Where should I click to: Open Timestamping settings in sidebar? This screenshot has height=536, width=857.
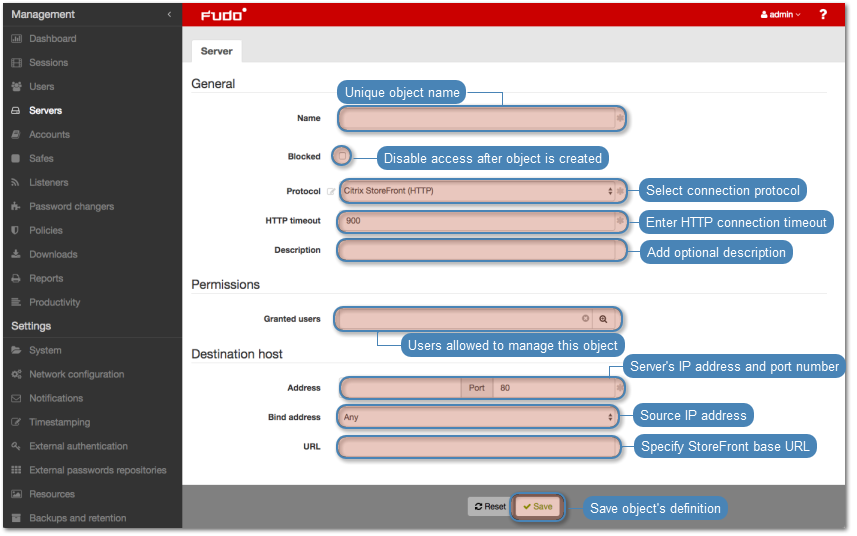[x=60, y=422]
